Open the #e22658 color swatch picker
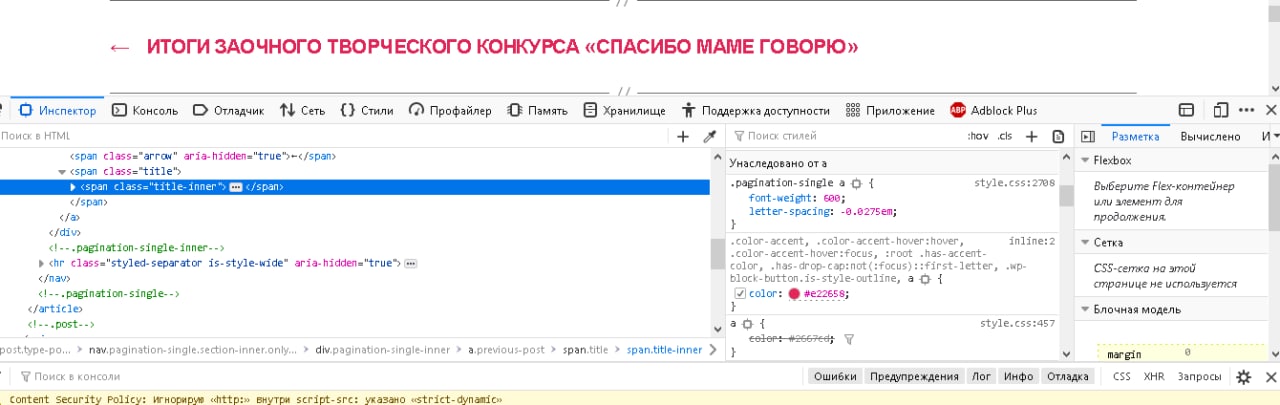Screen dimensions: 1280x405 [794, 294]
